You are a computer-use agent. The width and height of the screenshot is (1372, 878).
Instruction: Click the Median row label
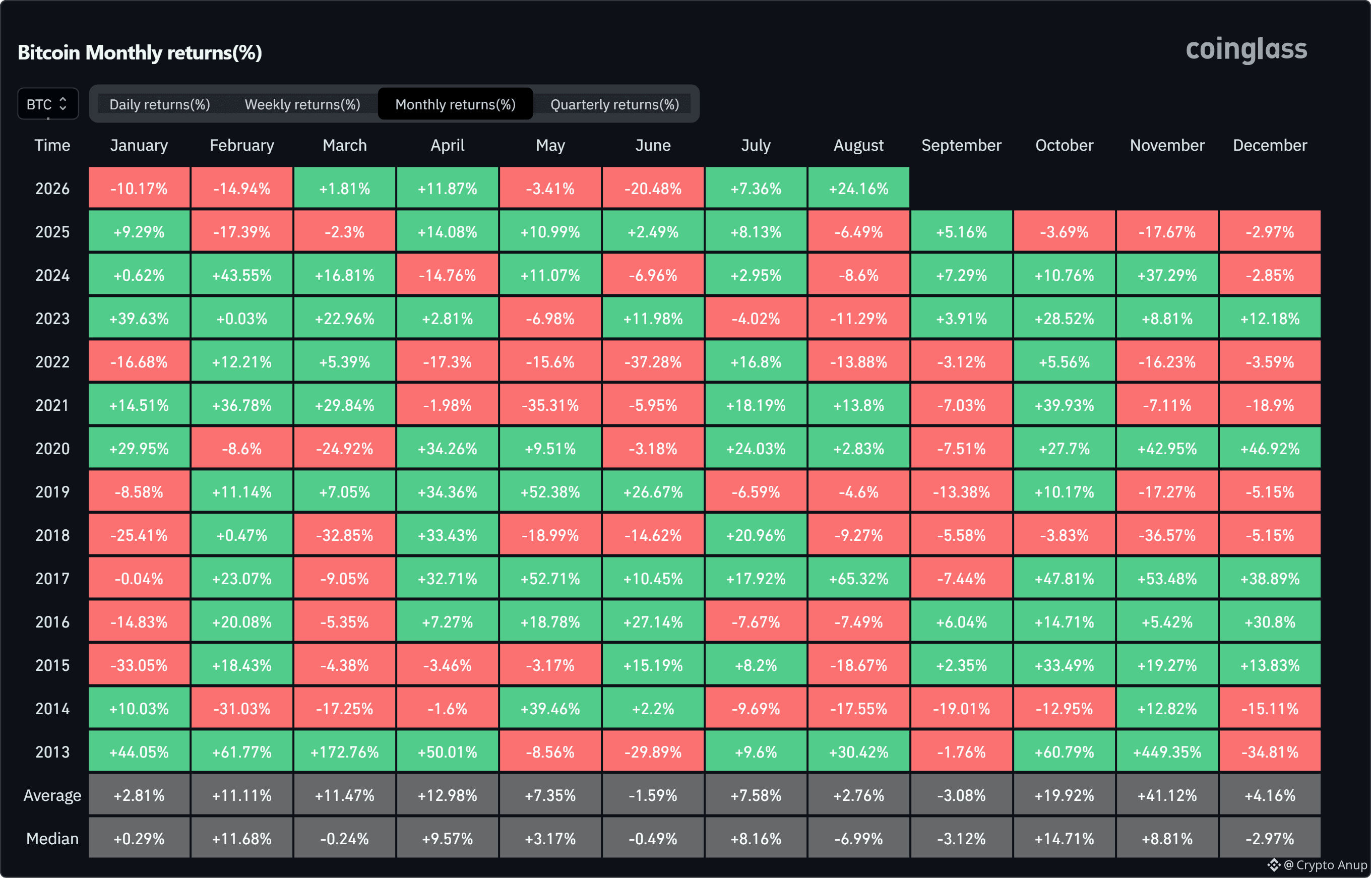click(52, 839)
